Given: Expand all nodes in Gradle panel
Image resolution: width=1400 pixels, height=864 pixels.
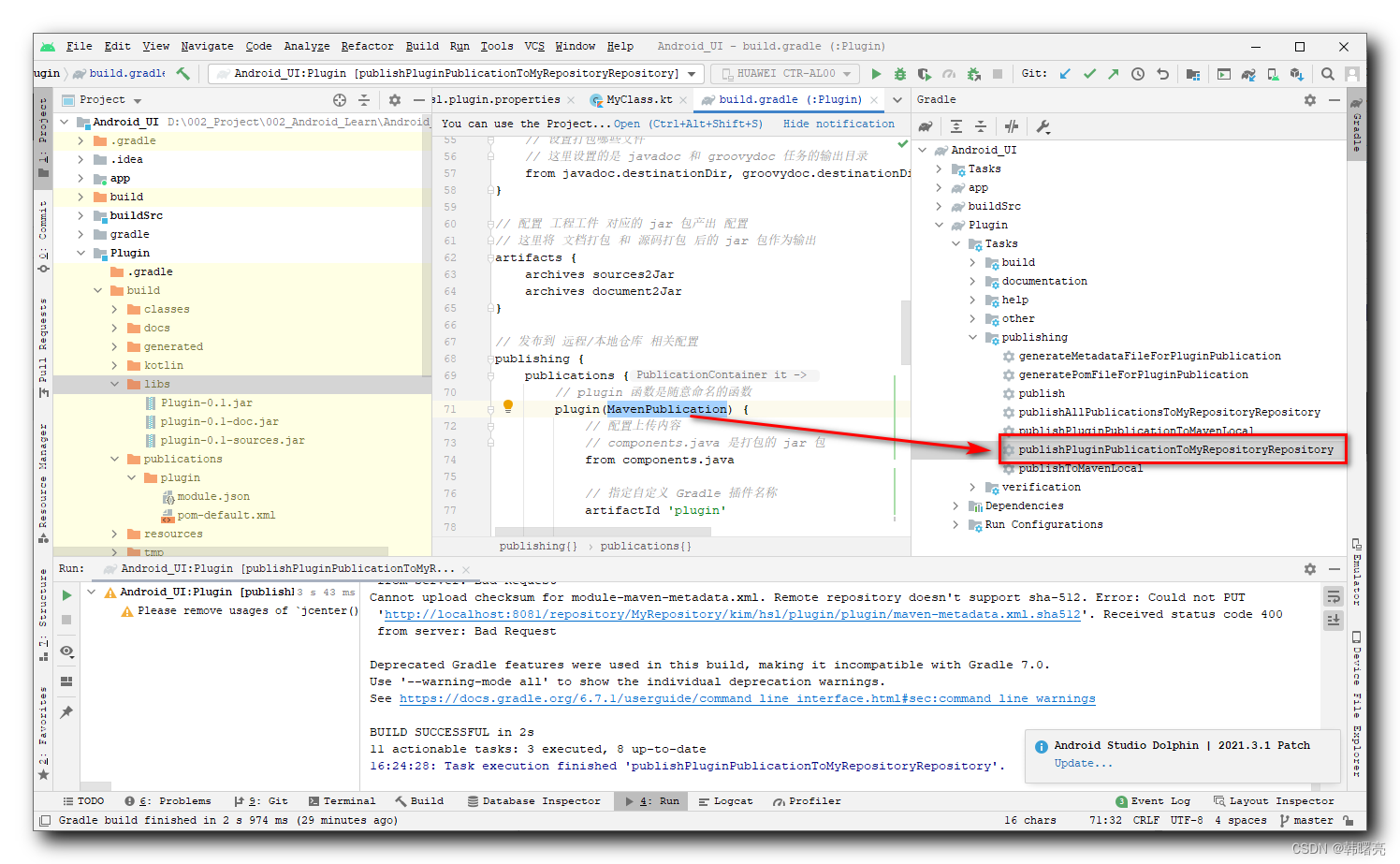Looking at the screenshot, I should 956,126.
